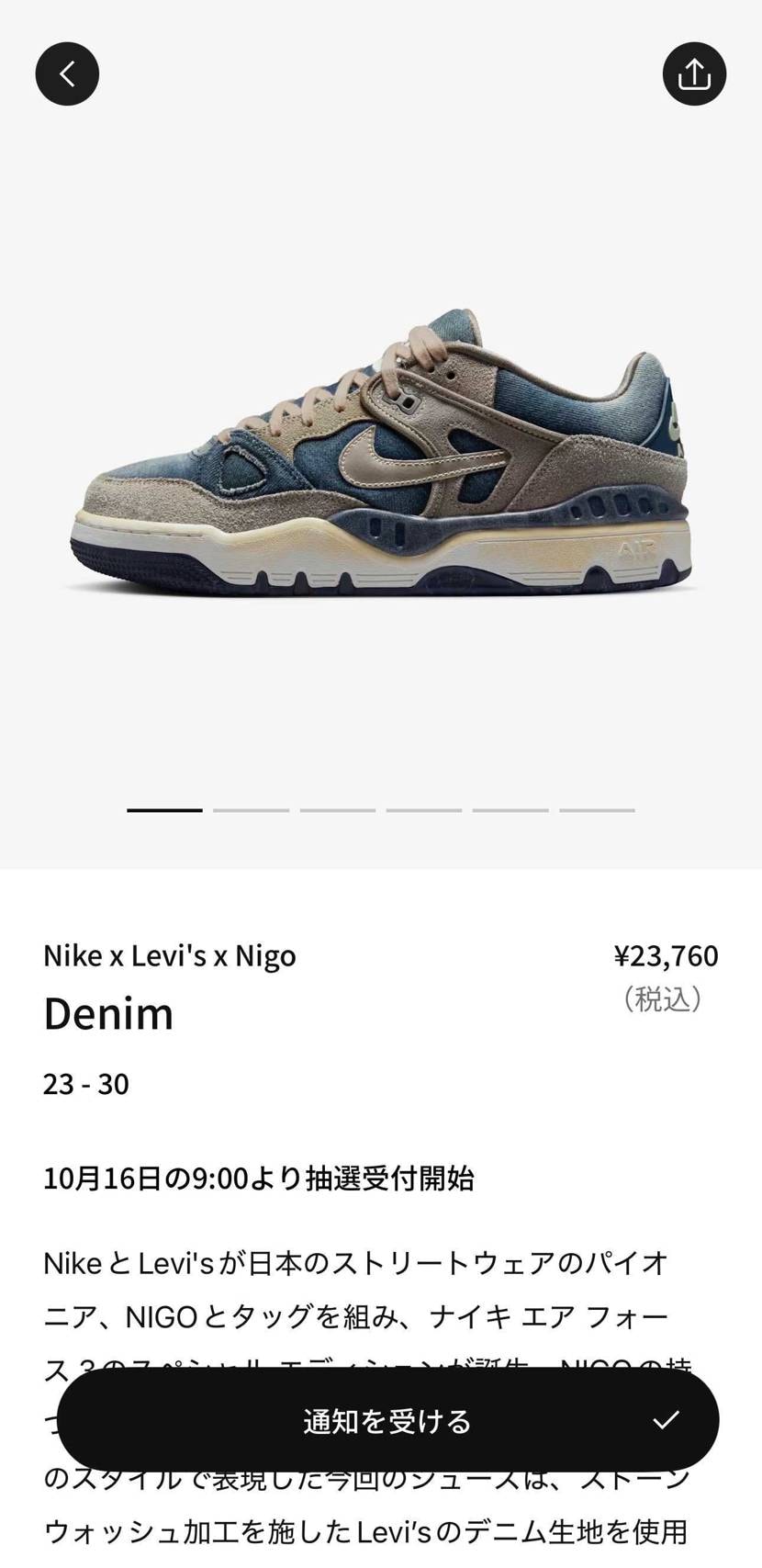Go to fourth image indicator dash
This screenshot has height=1568, width=762.
pyautogui.click(x=423, y=810)
